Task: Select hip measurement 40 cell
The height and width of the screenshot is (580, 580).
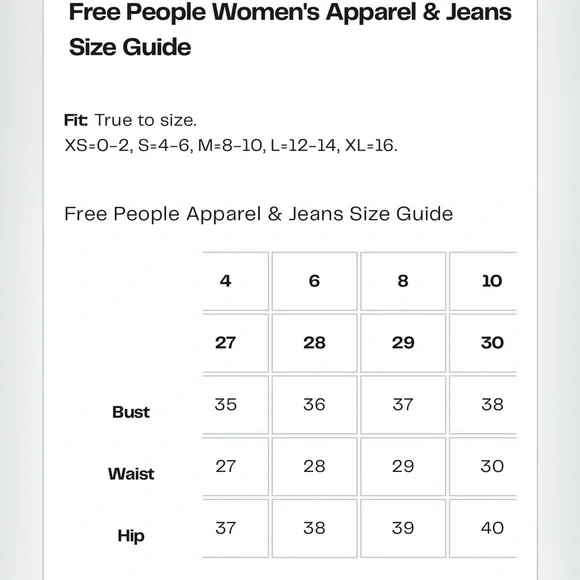Action: click(483, 528)
